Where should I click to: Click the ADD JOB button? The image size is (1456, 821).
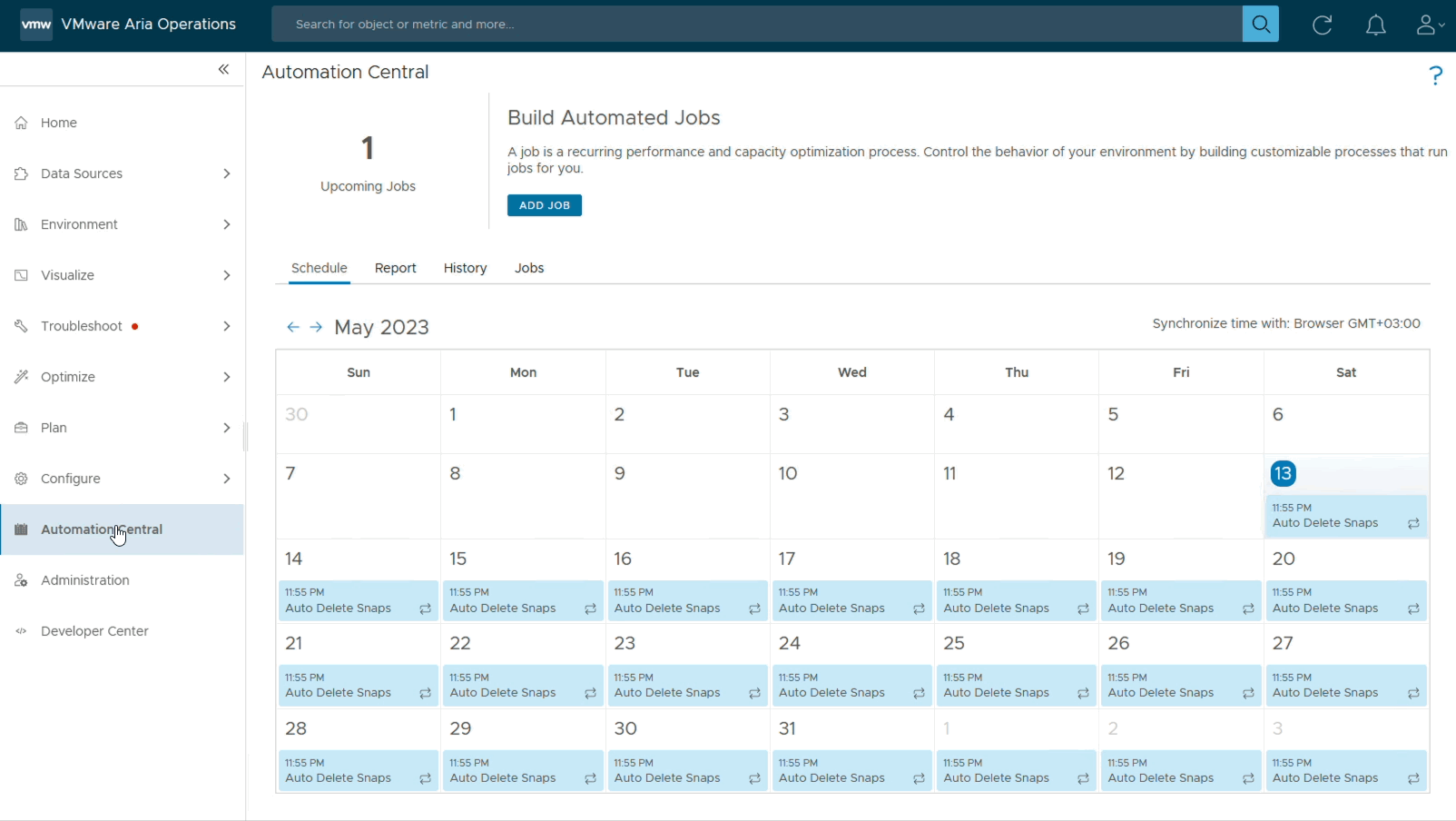544,205
